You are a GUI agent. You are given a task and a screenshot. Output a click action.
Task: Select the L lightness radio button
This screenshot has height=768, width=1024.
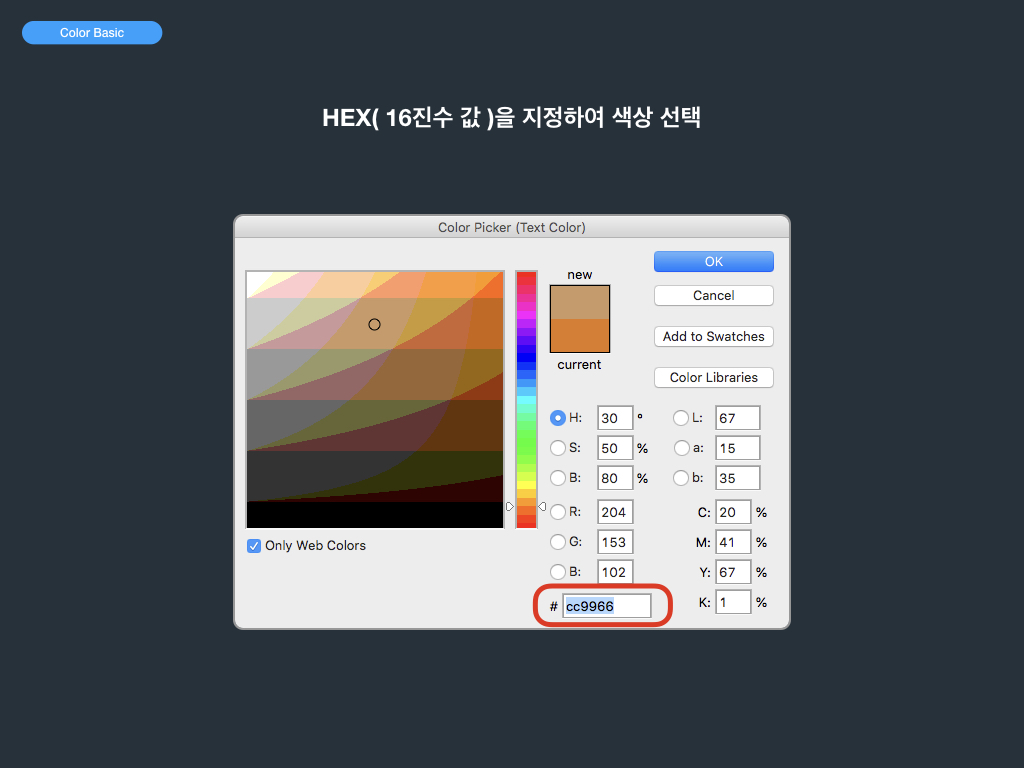click(x=681, y=418)
